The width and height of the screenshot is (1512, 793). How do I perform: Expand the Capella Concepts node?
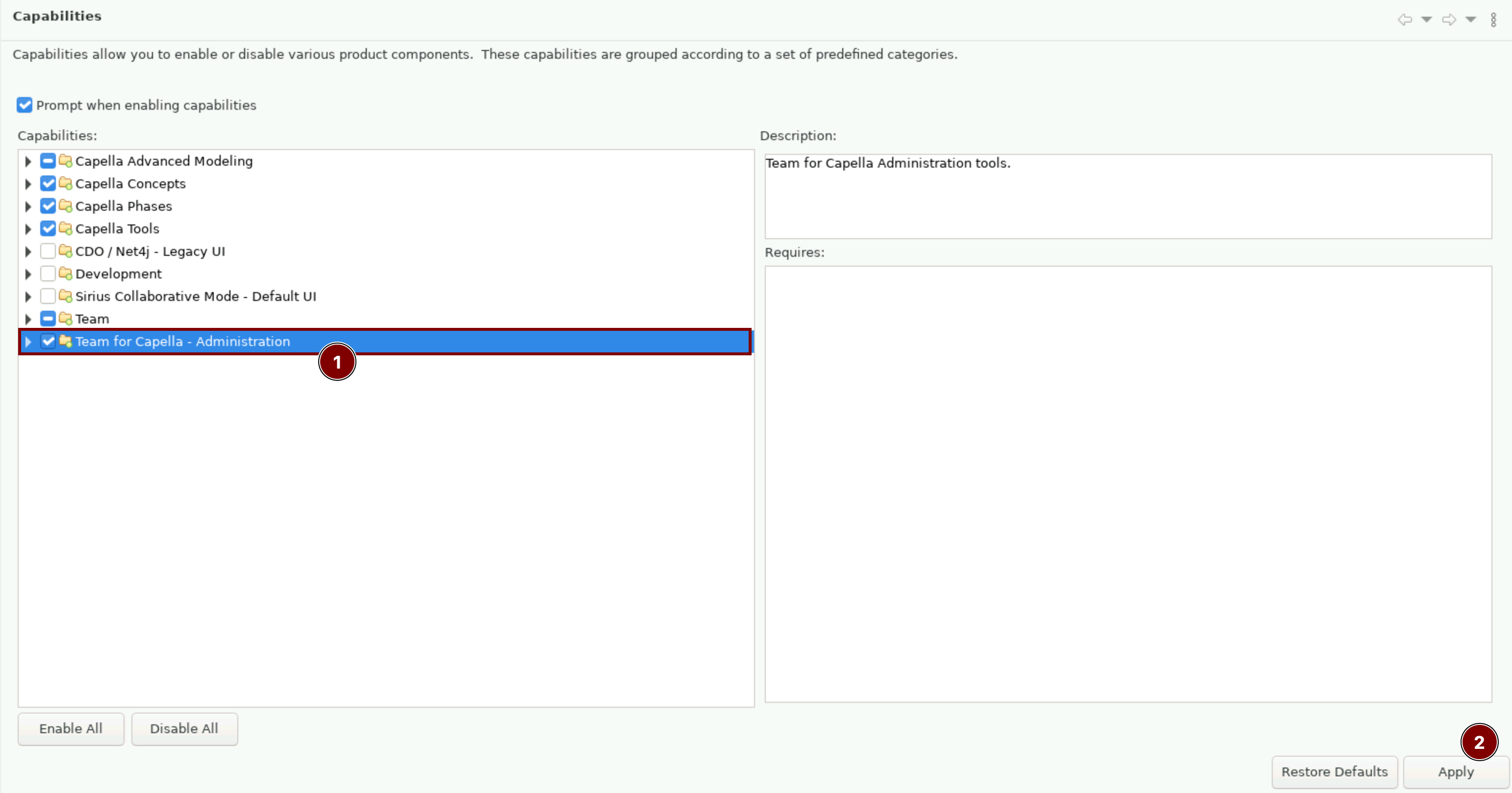pos(27,184)
